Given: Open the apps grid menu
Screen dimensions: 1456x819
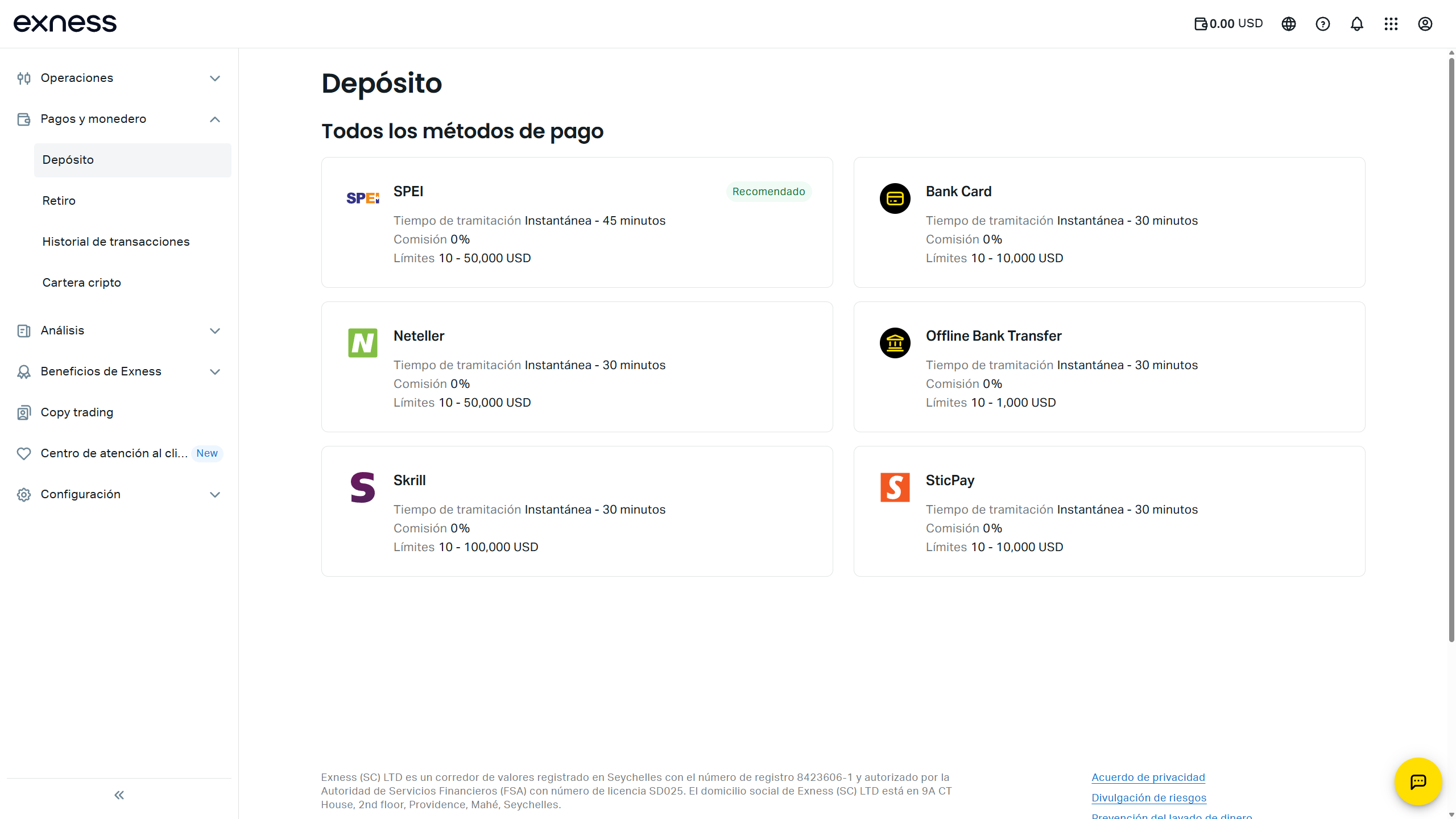Looking at the screenshot, I should [x=1391, y=24].
